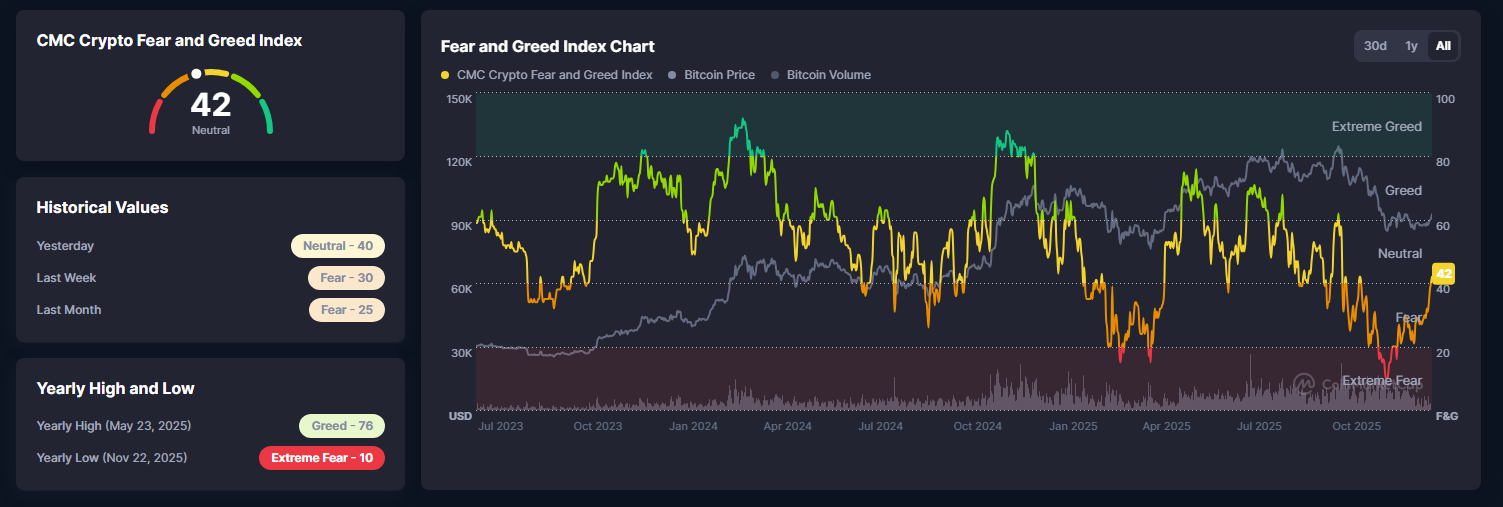Select the 30d time range tab
The image size is (1503, 507).
[1375, 46]
